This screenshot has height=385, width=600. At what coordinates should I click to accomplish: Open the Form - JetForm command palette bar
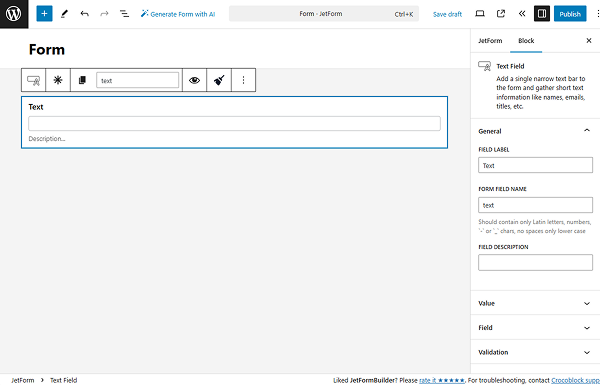(x=324, y=14)
